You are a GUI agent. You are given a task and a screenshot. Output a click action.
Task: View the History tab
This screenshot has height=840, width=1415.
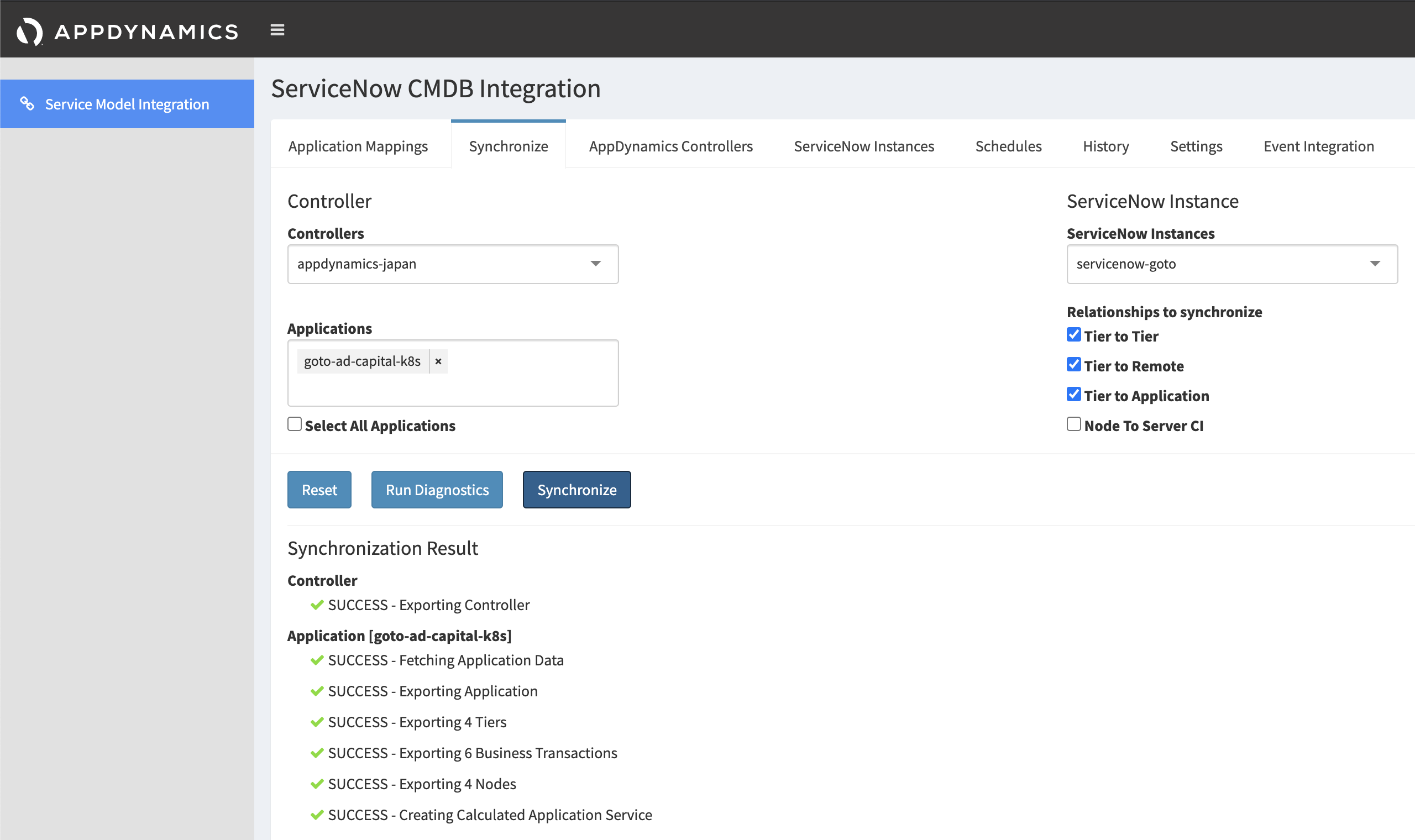(x=1105, y=146)
